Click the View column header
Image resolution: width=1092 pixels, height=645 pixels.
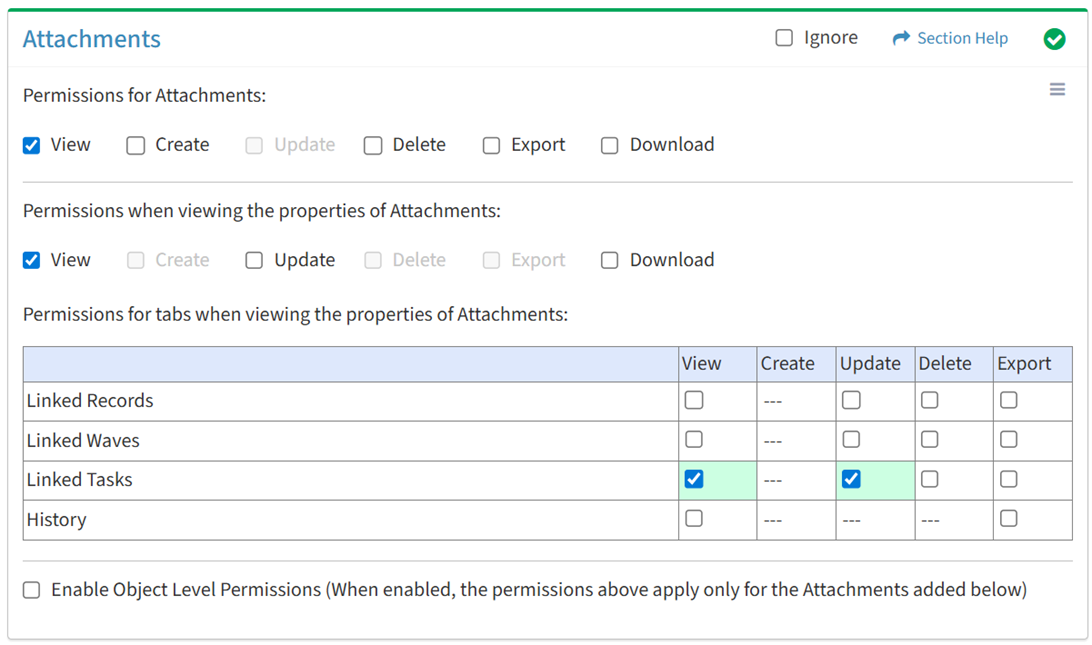coord(701,364)
